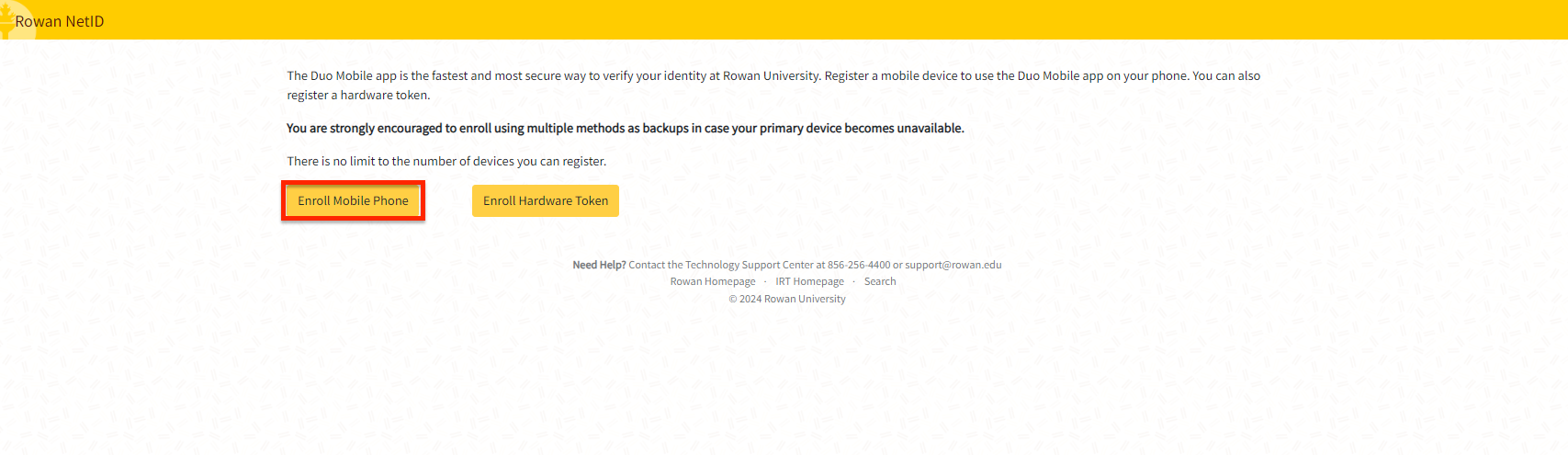
Task: Click an empty area of the yellow header bar
Action: [x=827, y=19]
